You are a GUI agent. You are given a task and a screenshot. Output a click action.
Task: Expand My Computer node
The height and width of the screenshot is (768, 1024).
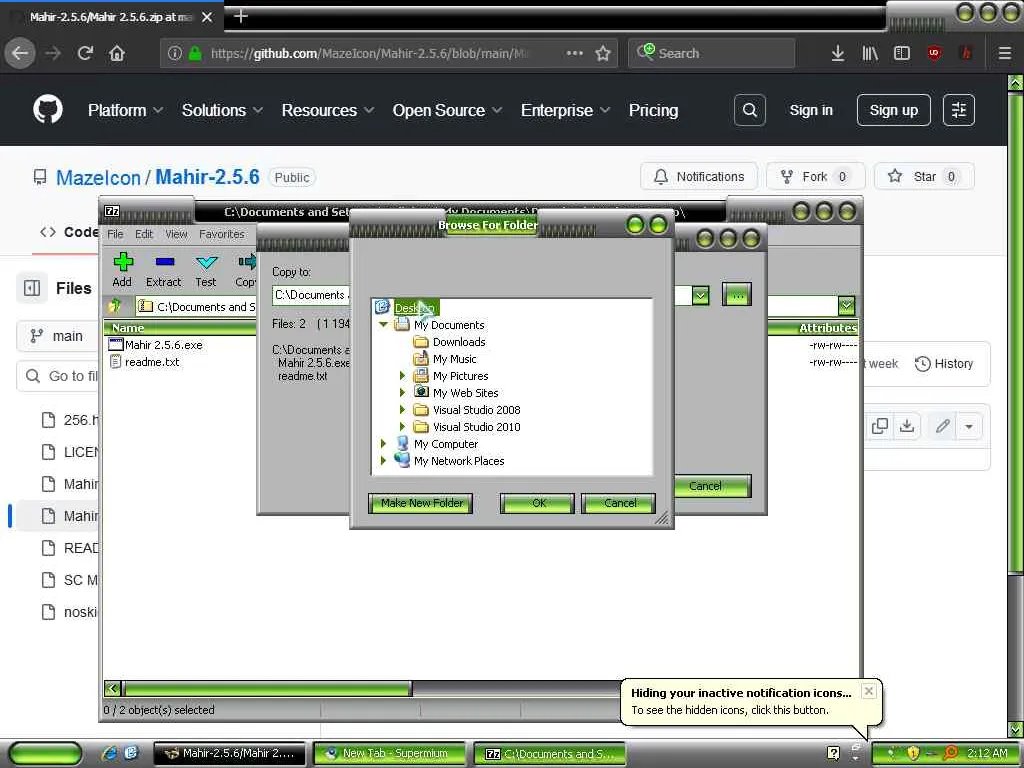coord(383,443)
